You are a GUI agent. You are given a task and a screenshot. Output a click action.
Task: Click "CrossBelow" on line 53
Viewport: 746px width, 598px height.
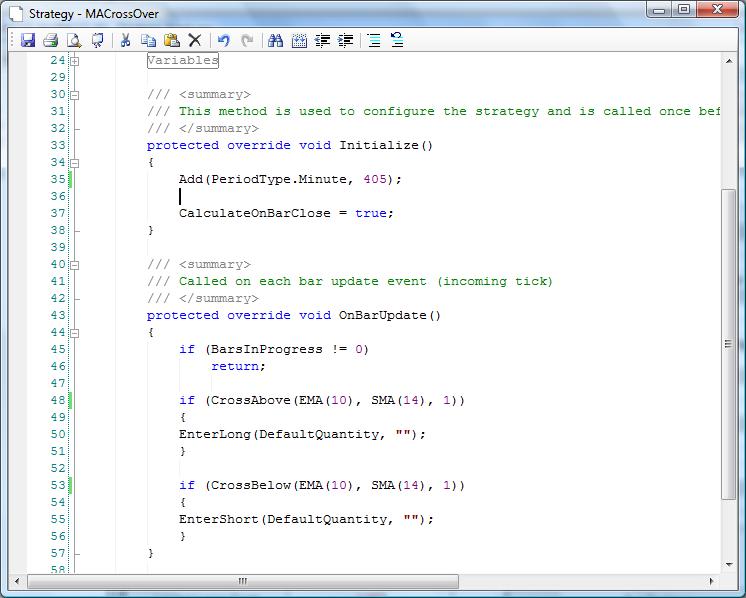[x=250, y=485]
